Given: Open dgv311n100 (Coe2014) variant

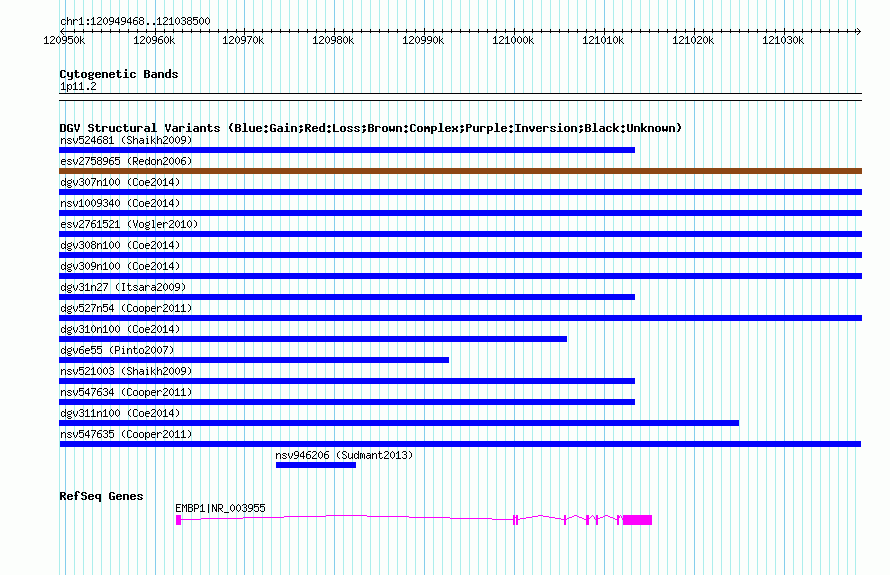Looking at the screenshot, I should click(x=120, y=413).
